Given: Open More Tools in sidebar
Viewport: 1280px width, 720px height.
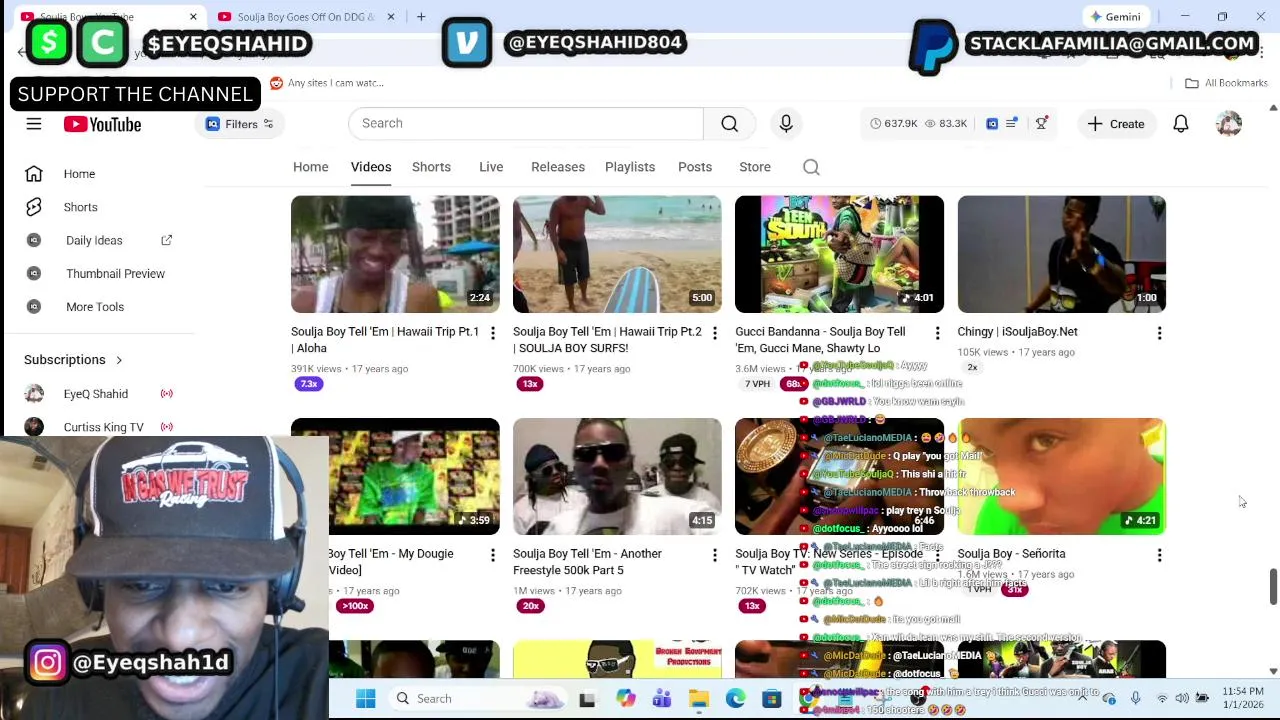Looking at the screenshot, I should [95, 307].
